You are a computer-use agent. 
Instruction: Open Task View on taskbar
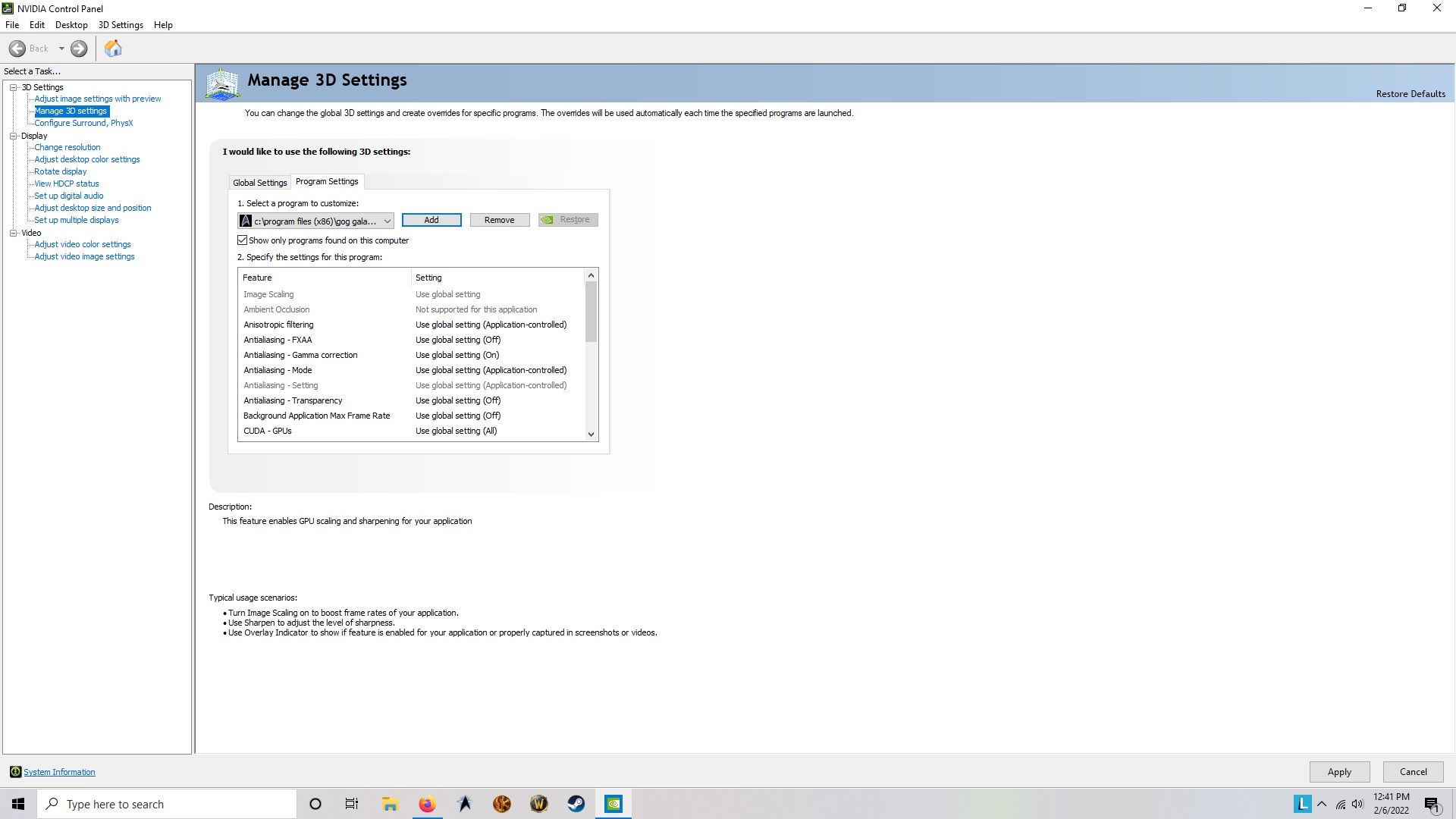pos(352,804)
